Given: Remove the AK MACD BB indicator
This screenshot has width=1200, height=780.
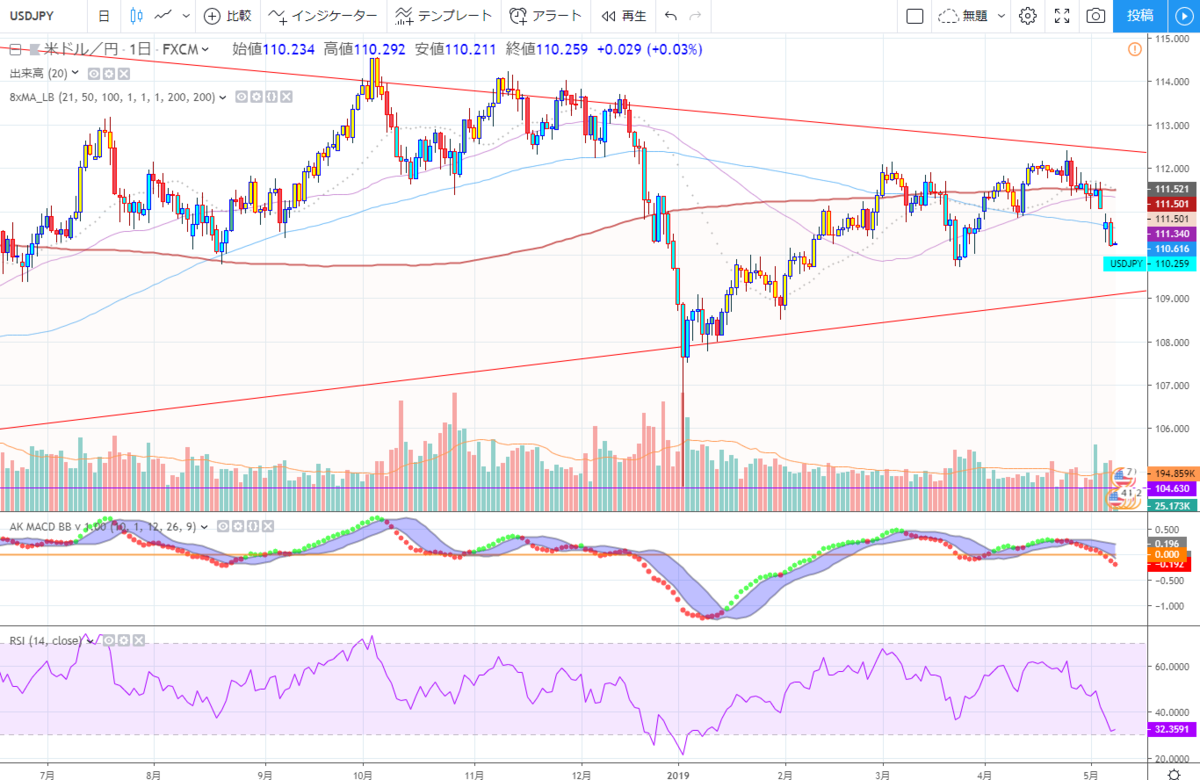Looking at the screenshot, I should (268, 525).
